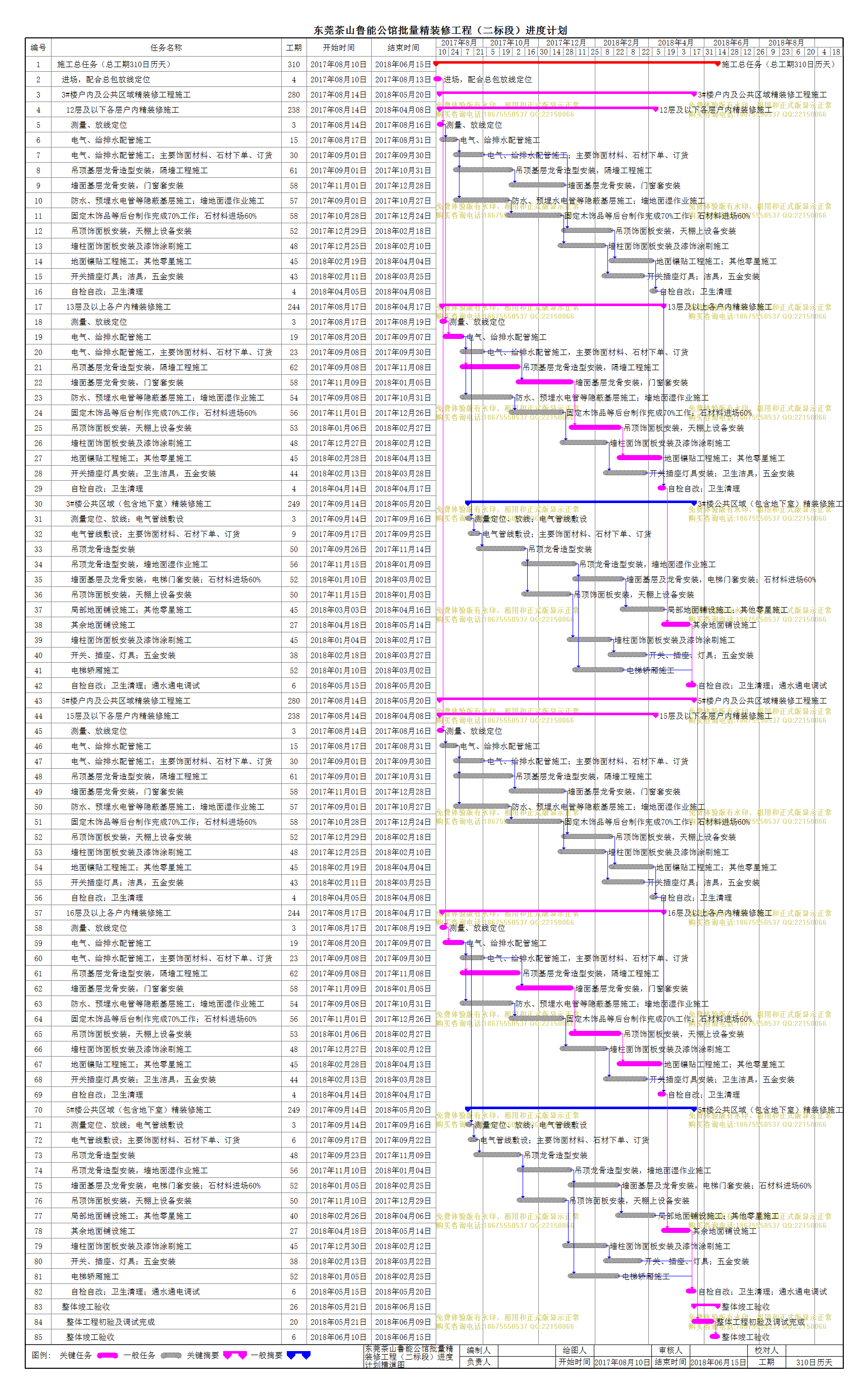Click row 84 start date 2018年05月21日

[339, 1321]
